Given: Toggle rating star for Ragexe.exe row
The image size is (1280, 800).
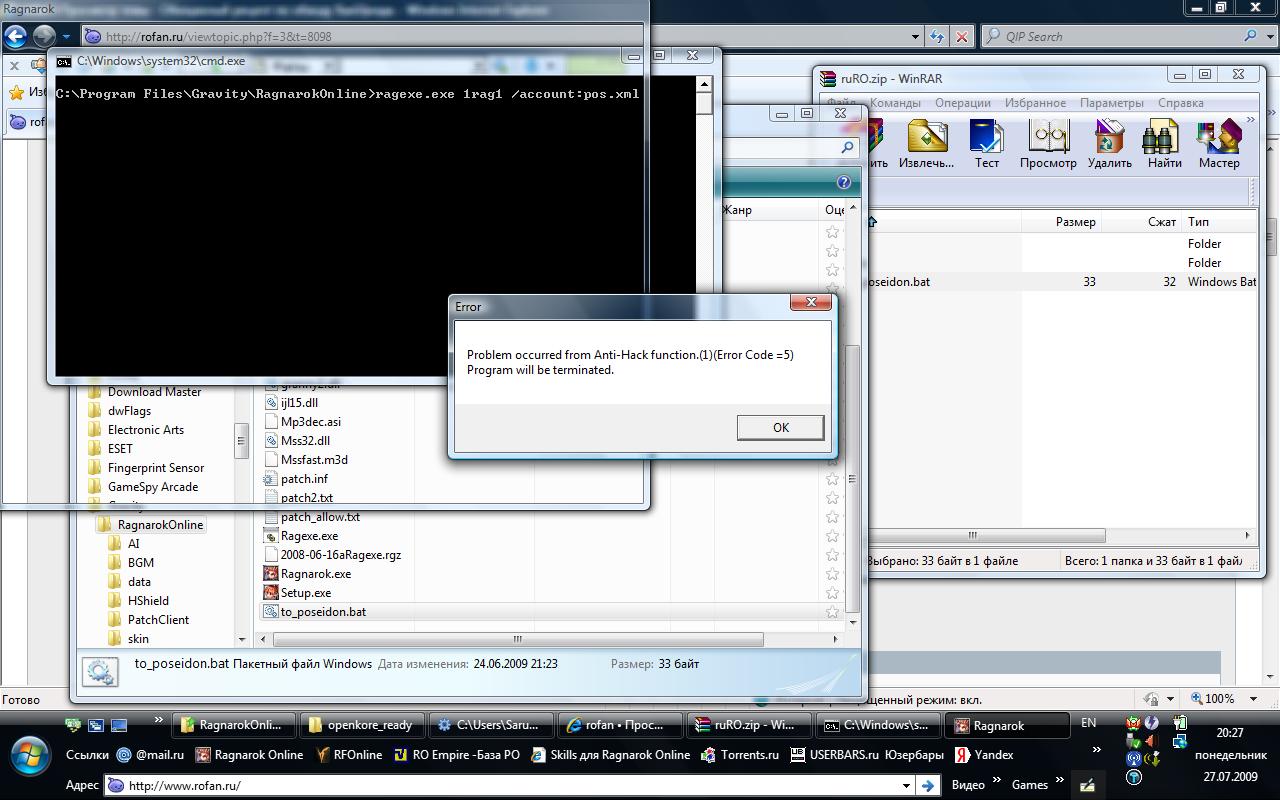Looking at the screenshot, I should pyautogui.click(x=832, y=536).
